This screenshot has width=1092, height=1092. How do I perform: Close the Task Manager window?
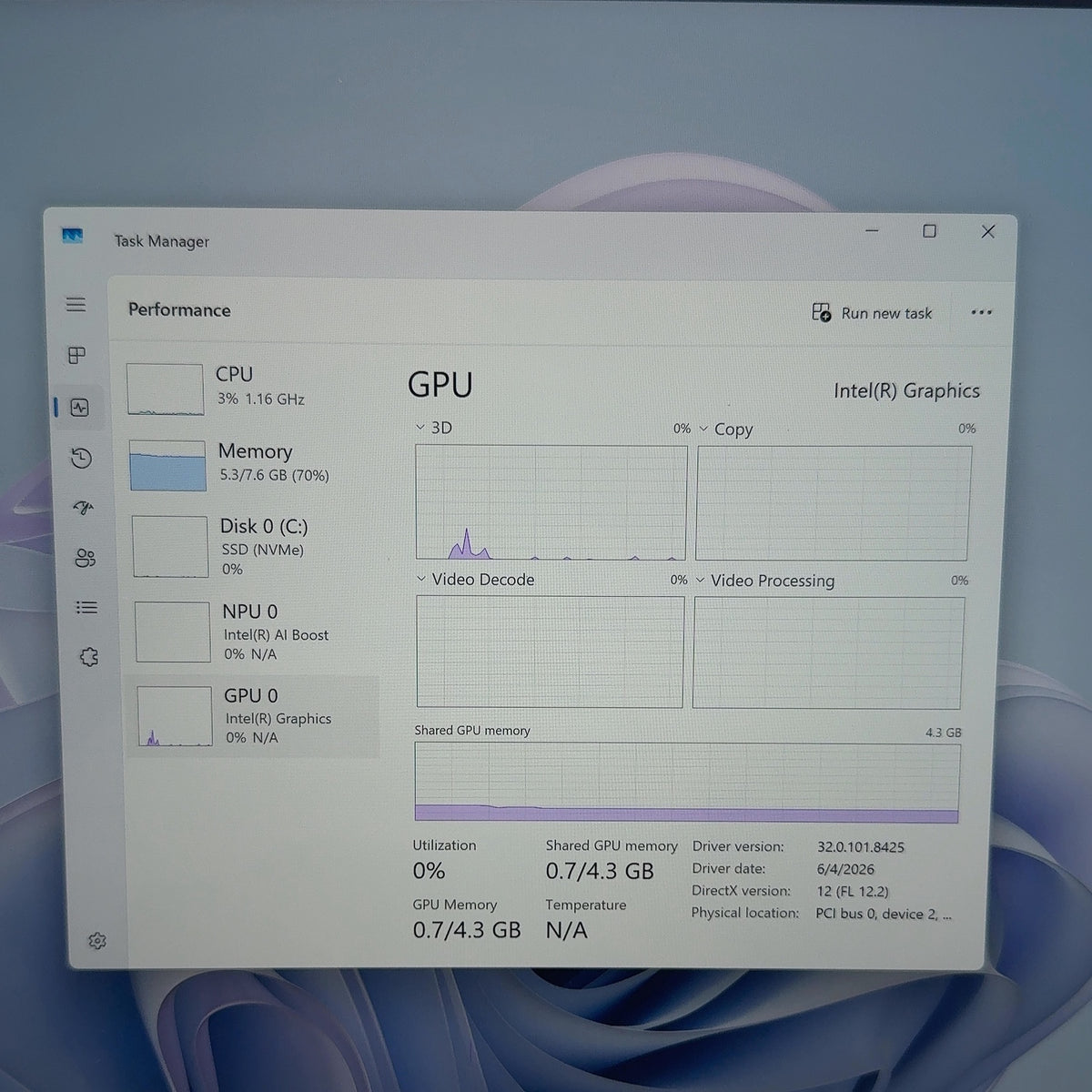[987, 232]
